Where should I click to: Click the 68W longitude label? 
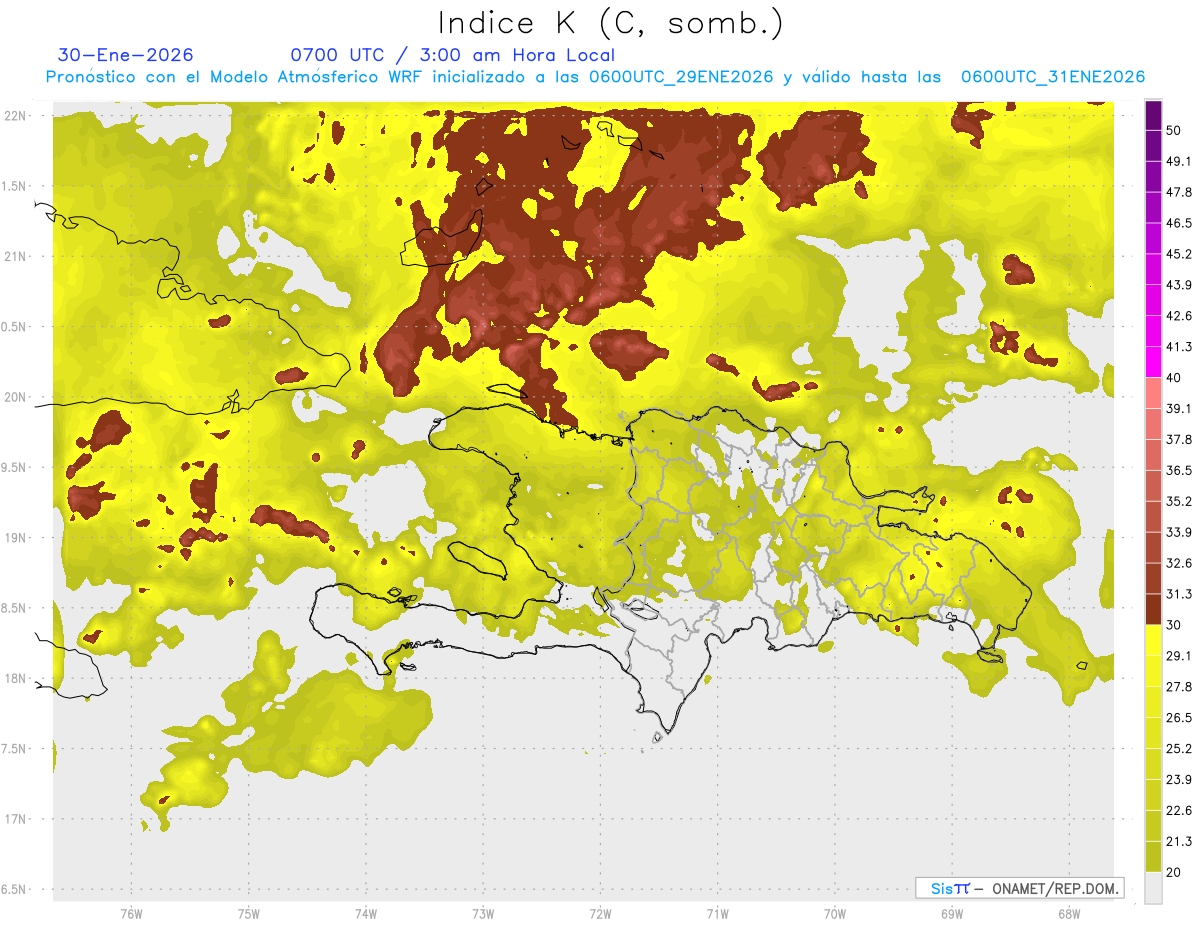(x=1069, y=914)
